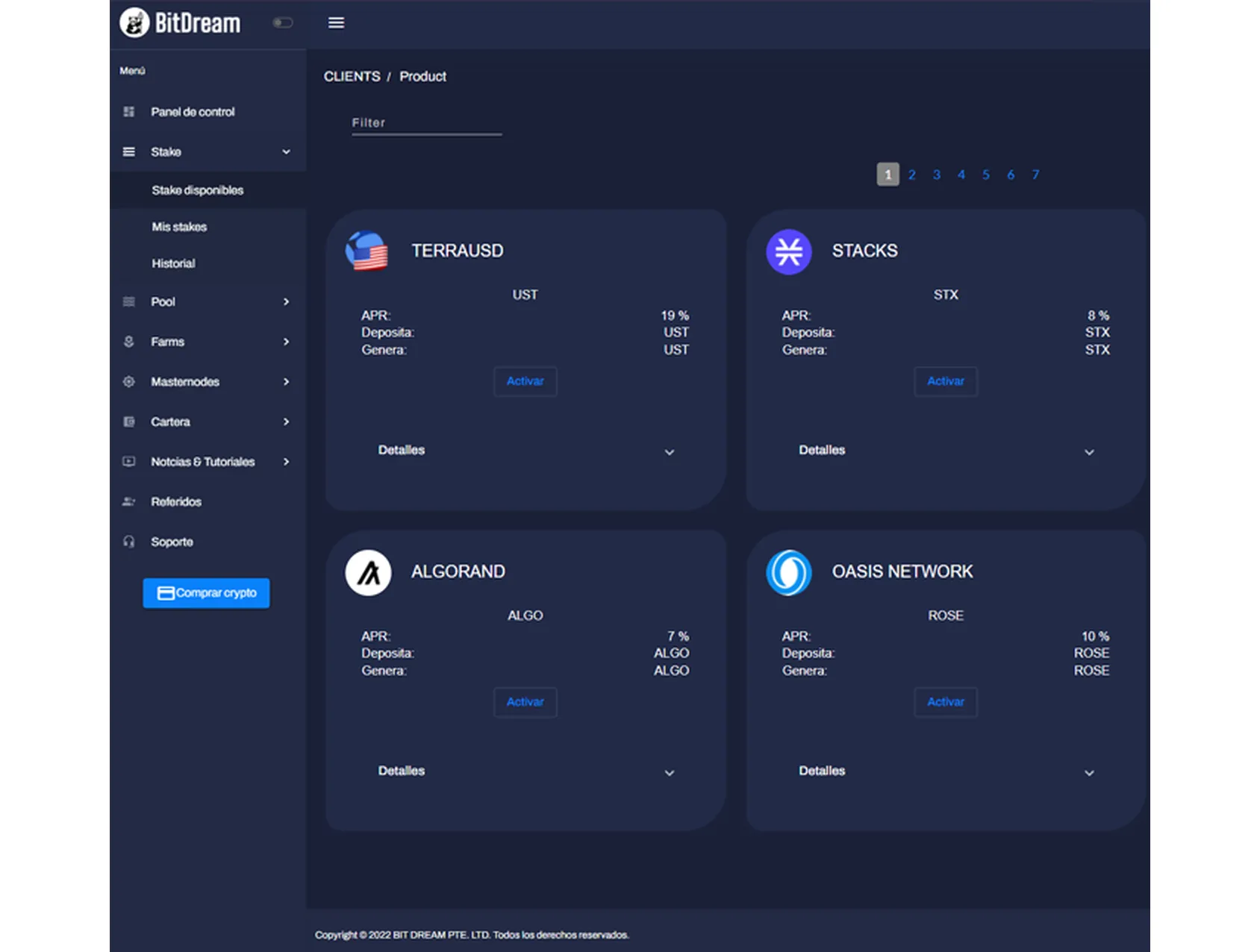
Task: Open Historial in sidebar
Action: click(173, 263)
